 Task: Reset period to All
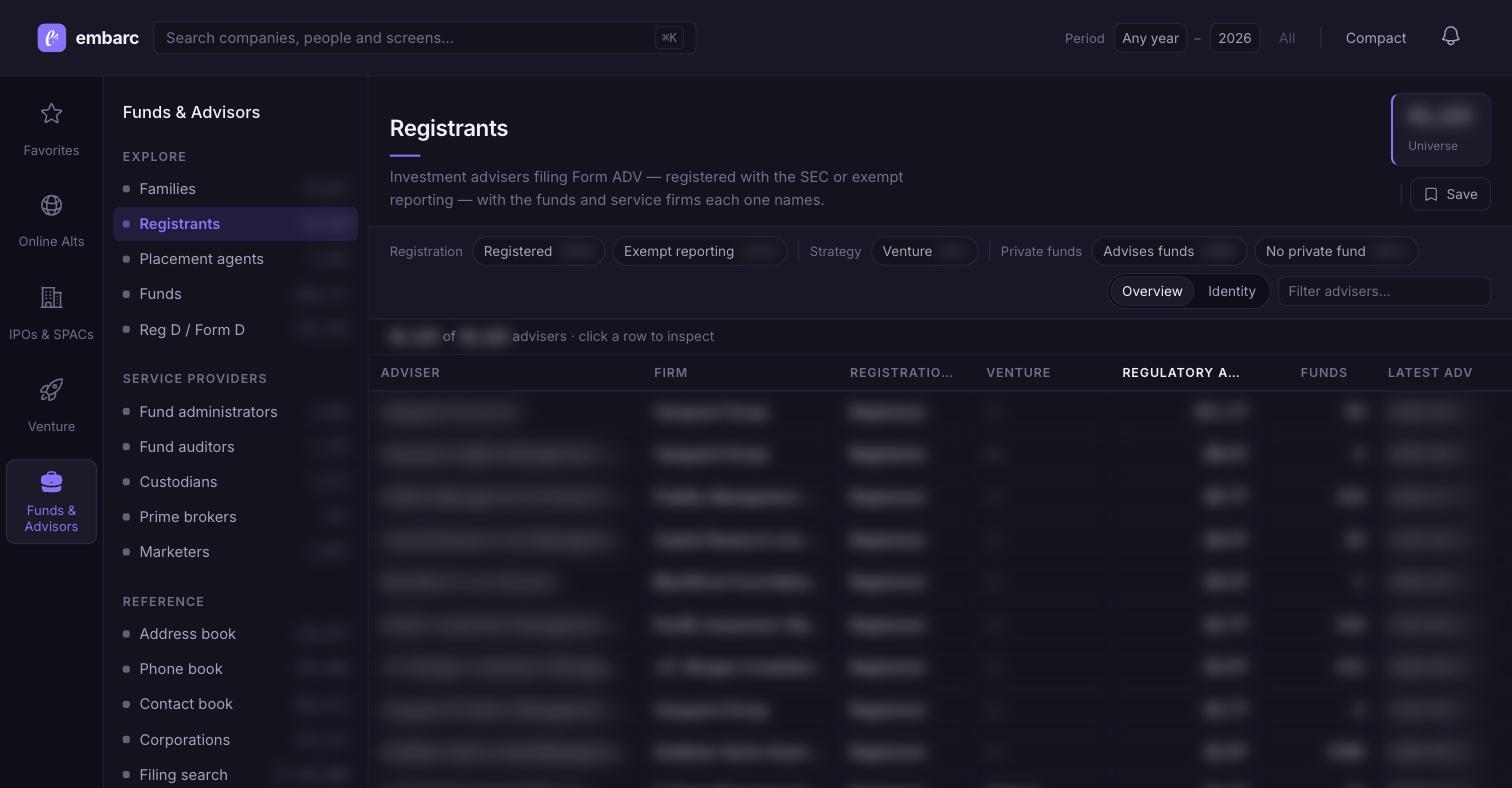[x=1287, y=38]
